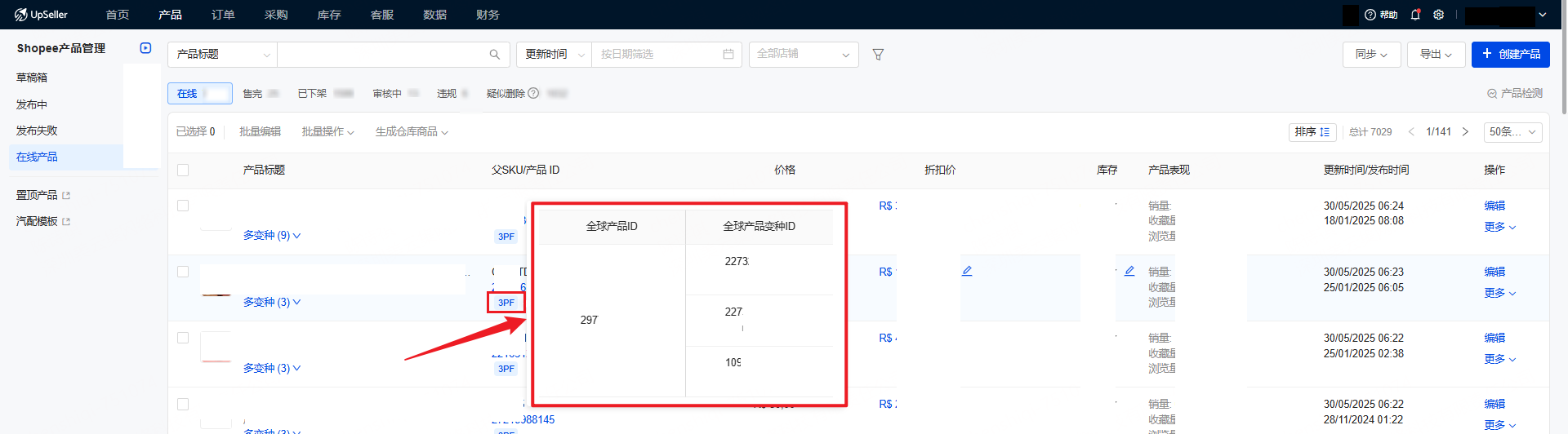The image size is (1568, 434).
Task: Open the 生成仓库商品 dropdown
Action: [412, 132]
